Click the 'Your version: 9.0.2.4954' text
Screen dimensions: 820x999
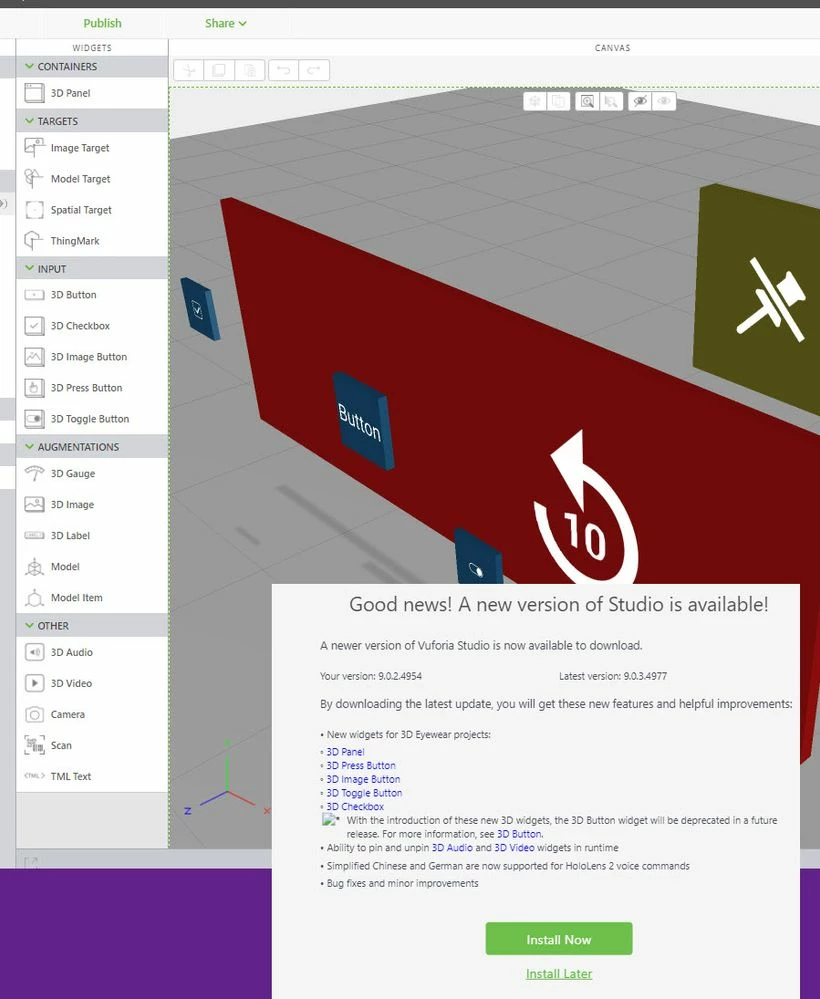tap(371, 676)
